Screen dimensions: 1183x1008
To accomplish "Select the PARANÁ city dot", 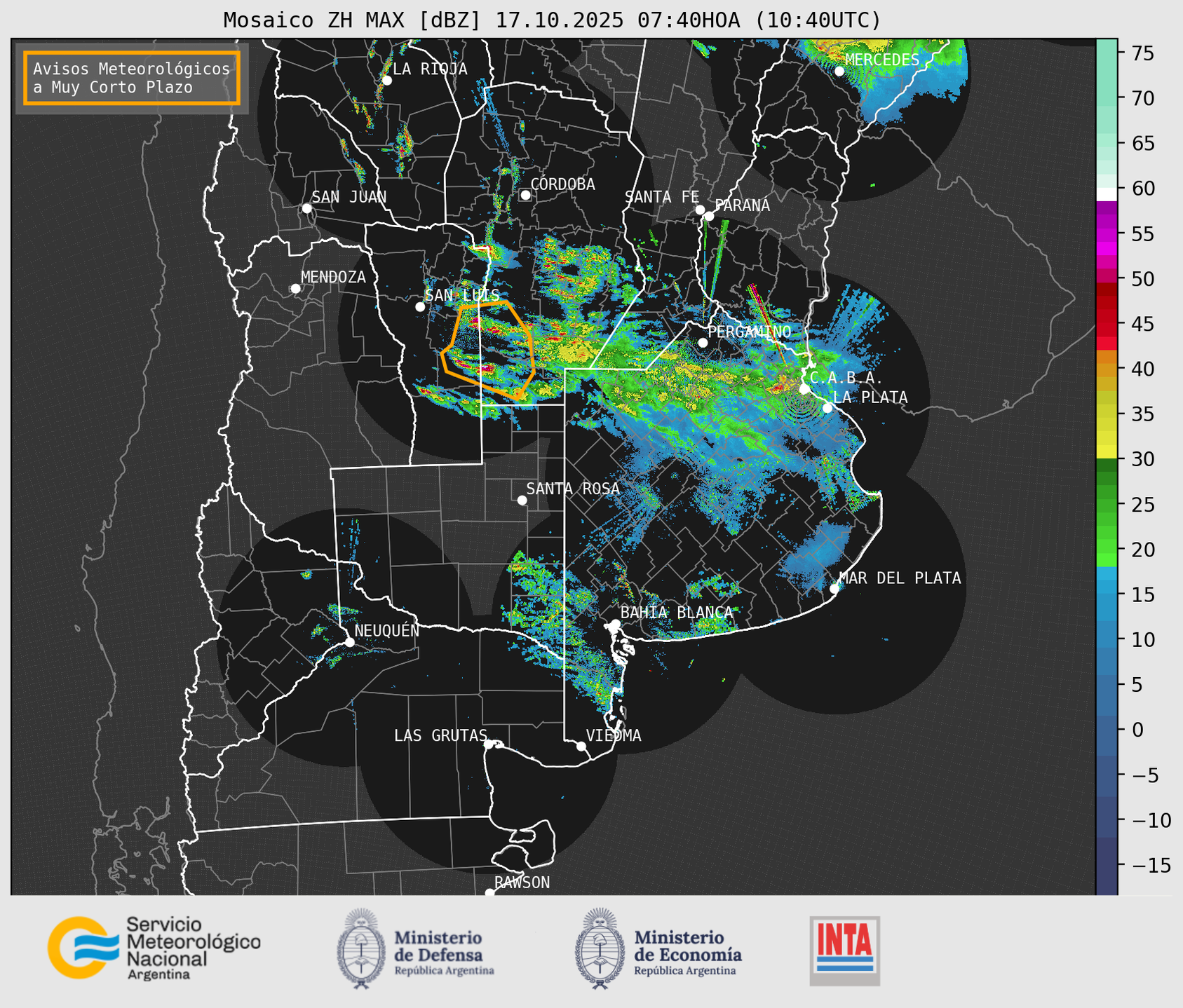I will (x=709, y=216).
